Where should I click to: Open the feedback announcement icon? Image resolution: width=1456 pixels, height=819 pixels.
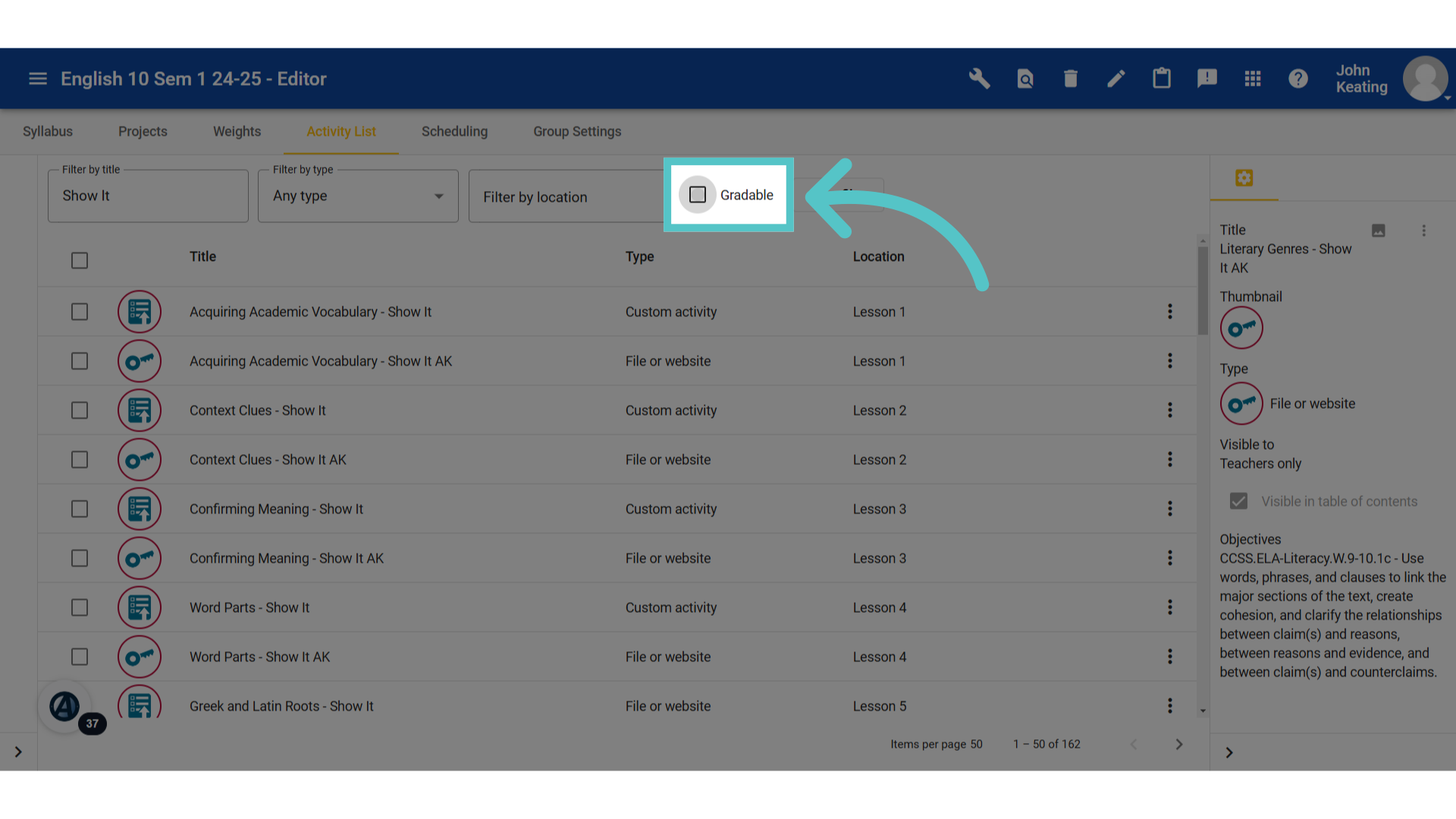(x=1207, y=79)
